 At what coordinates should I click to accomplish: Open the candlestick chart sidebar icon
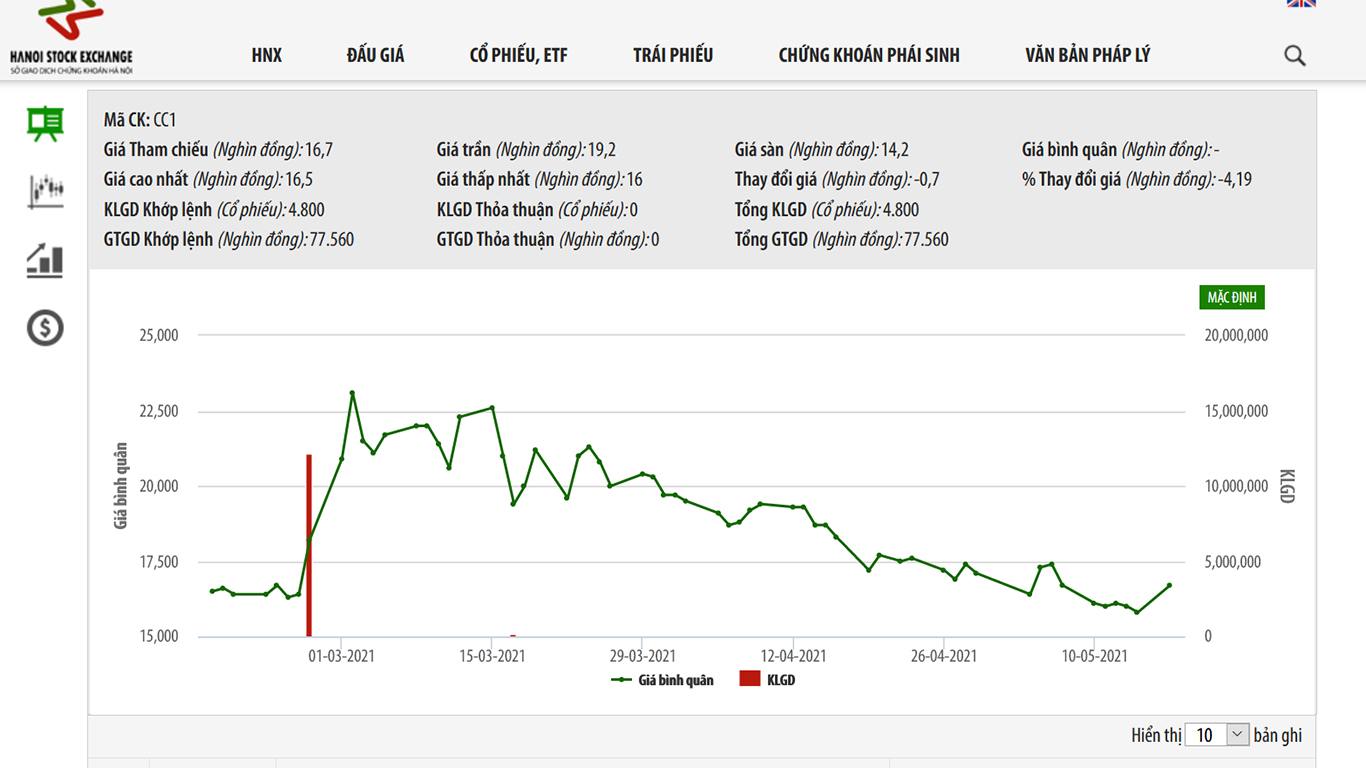(x=45, y=190)
